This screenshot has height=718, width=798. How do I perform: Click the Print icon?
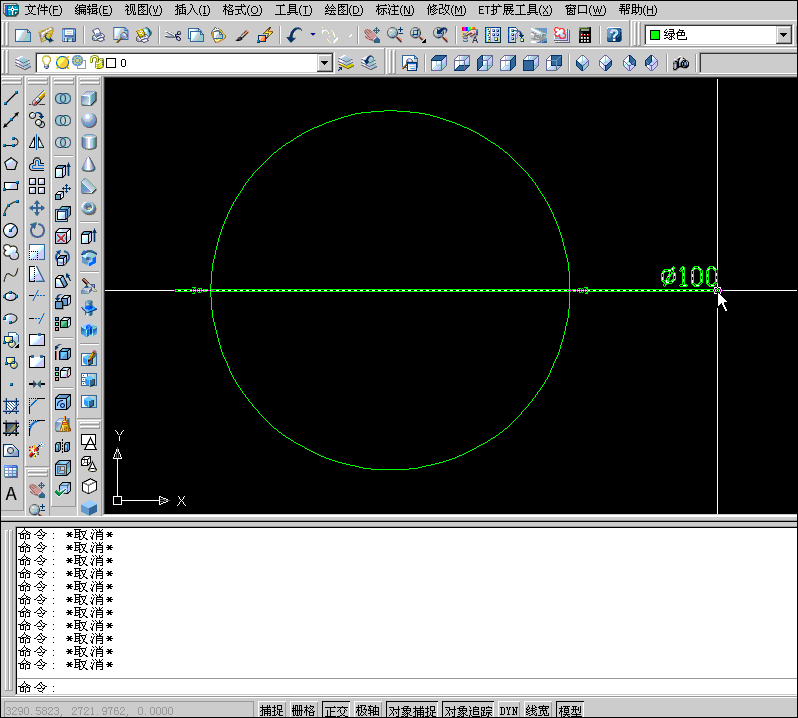98,35
